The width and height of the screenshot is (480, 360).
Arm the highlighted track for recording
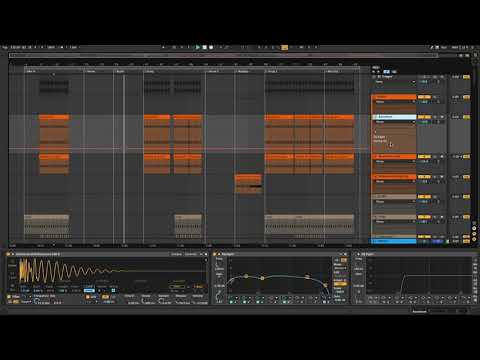pyautogui.click(x=442, y=117)
